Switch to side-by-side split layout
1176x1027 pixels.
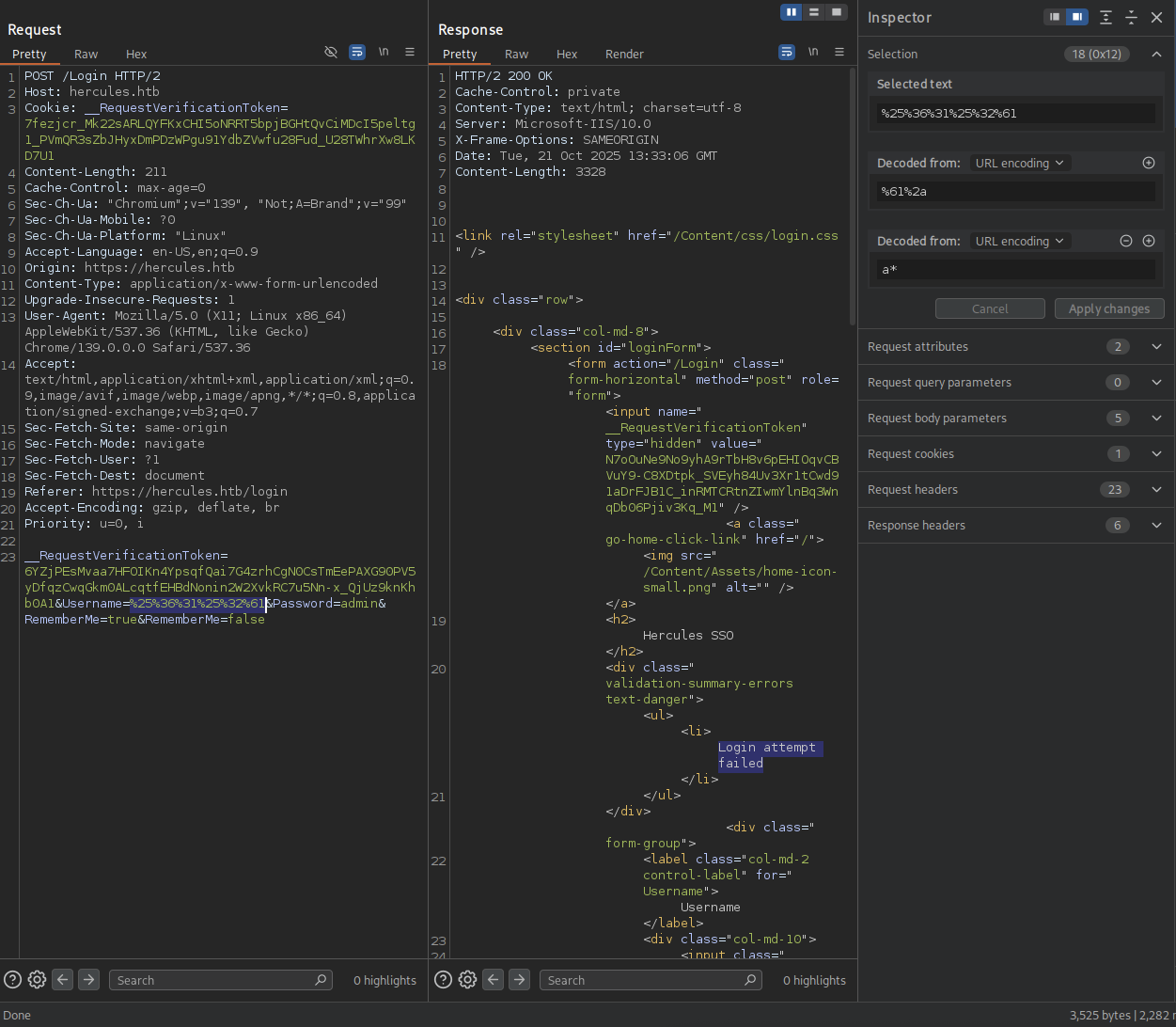click(x=792, y=12)
